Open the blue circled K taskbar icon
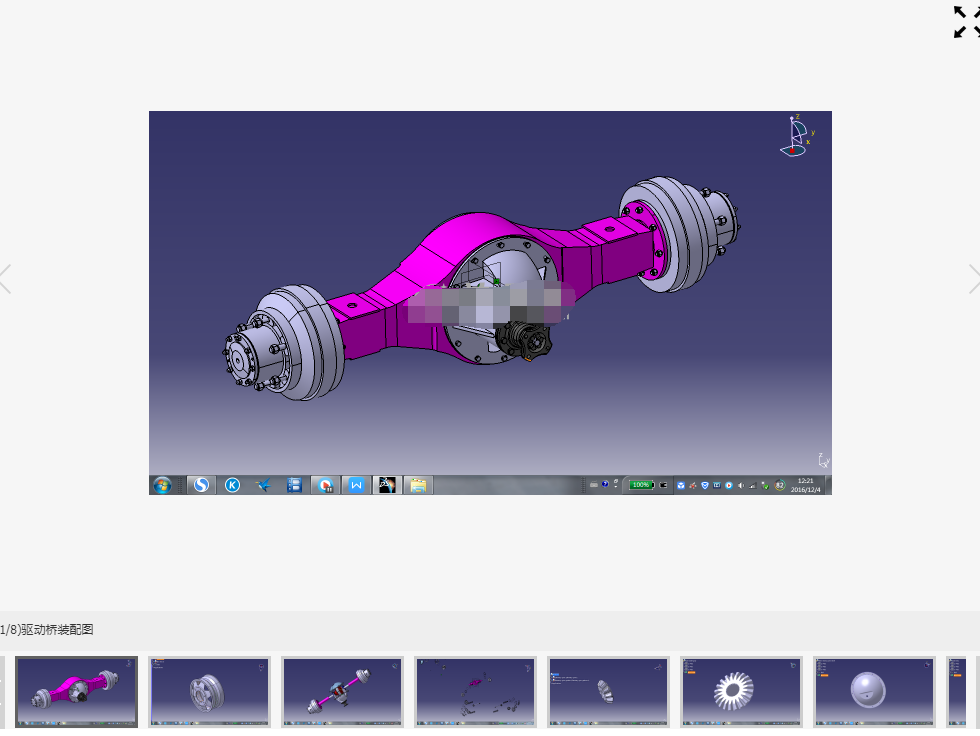 (x=232, y=485)
